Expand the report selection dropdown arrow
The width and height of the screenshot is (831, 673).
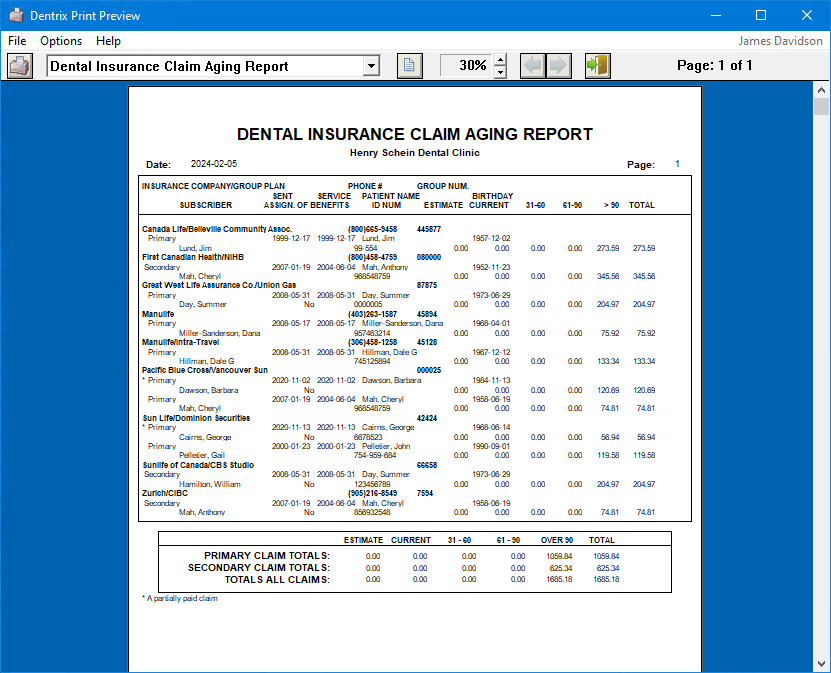(x=372, y=66)
